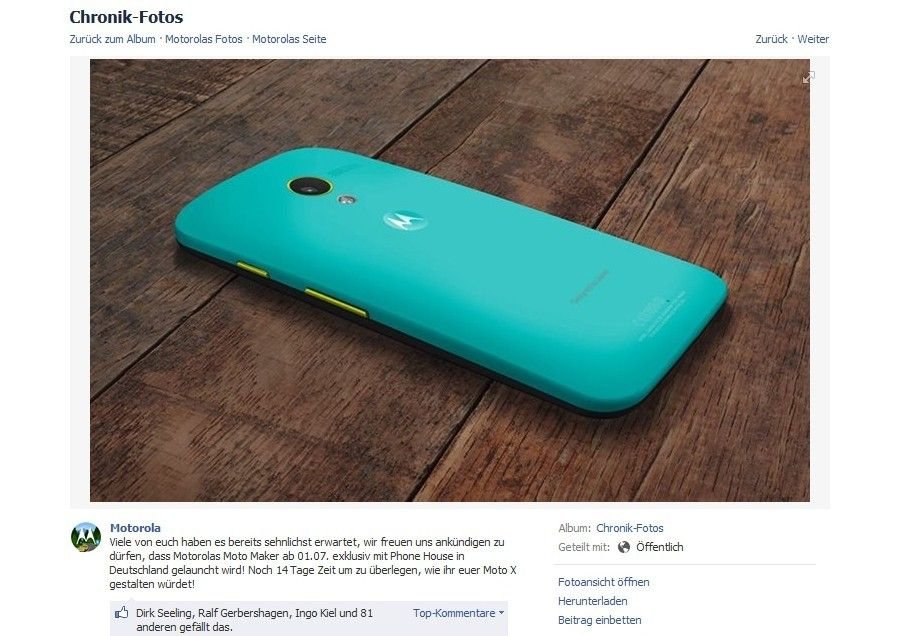Open the Motorola name link
Screen dimensions: 908x636
[136, 528]
